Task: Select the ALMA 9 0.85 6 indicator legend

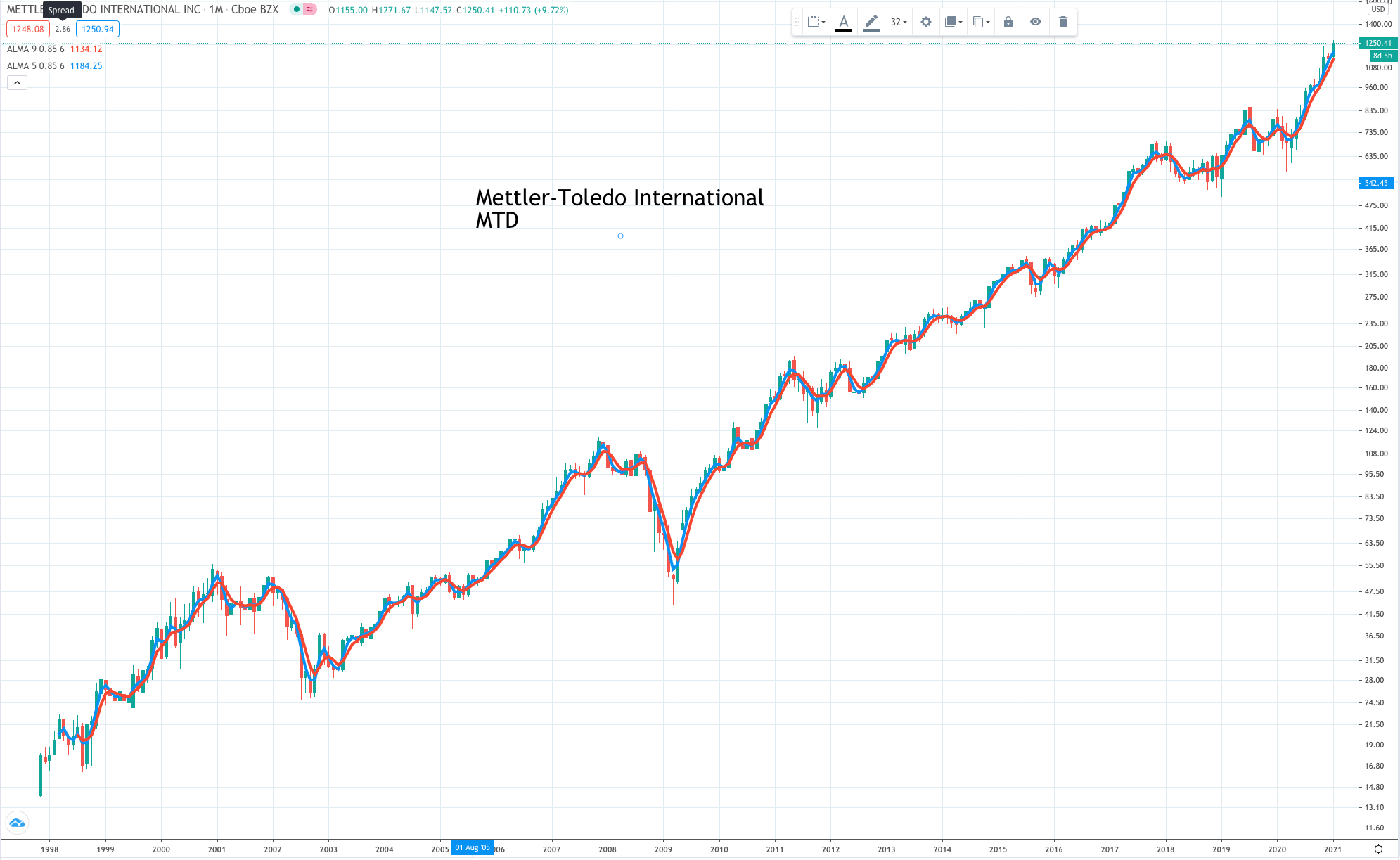Action: [x=36, y=49]
